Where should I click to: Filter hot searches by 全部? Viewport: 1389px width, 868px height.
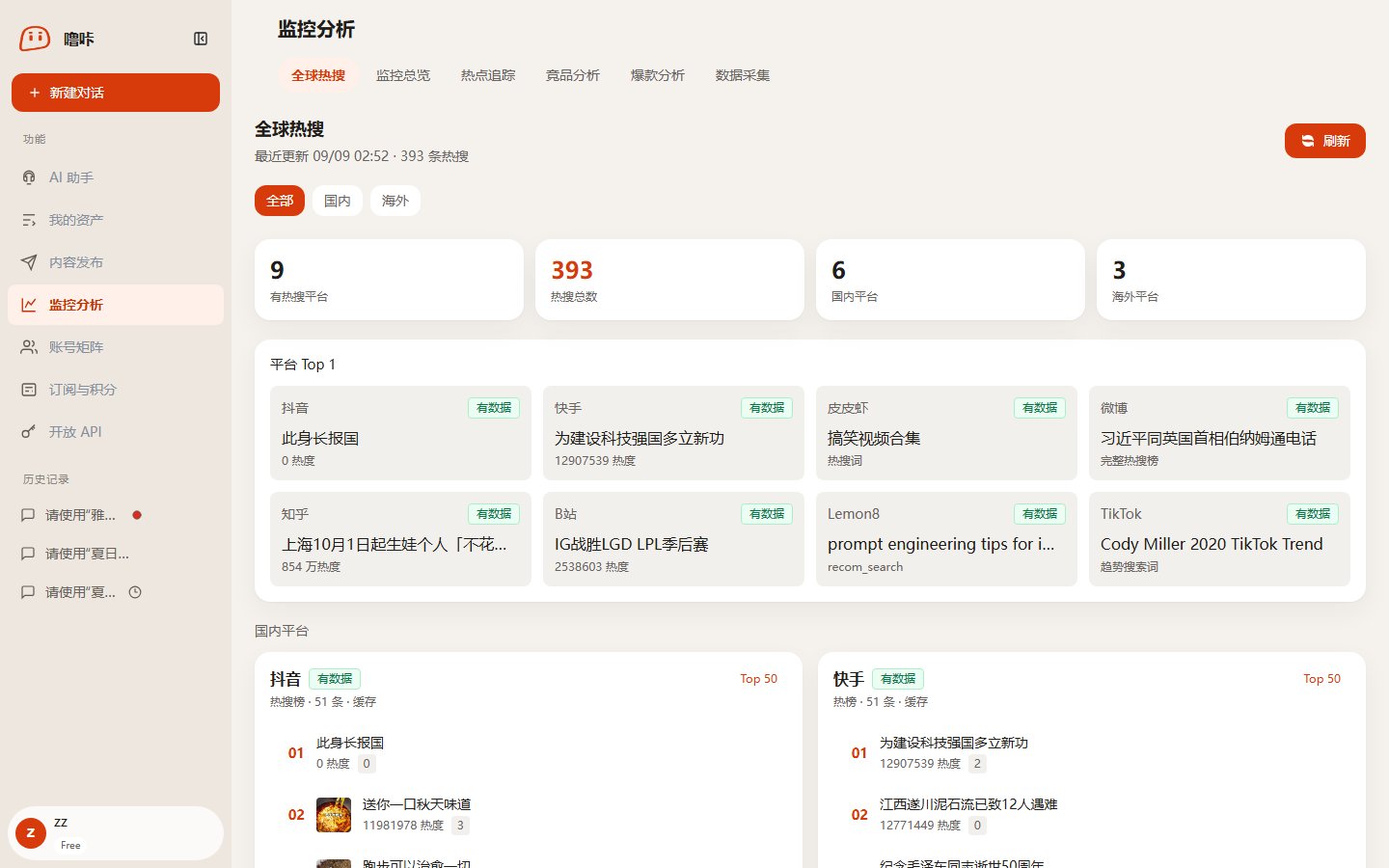coord(280,201)
